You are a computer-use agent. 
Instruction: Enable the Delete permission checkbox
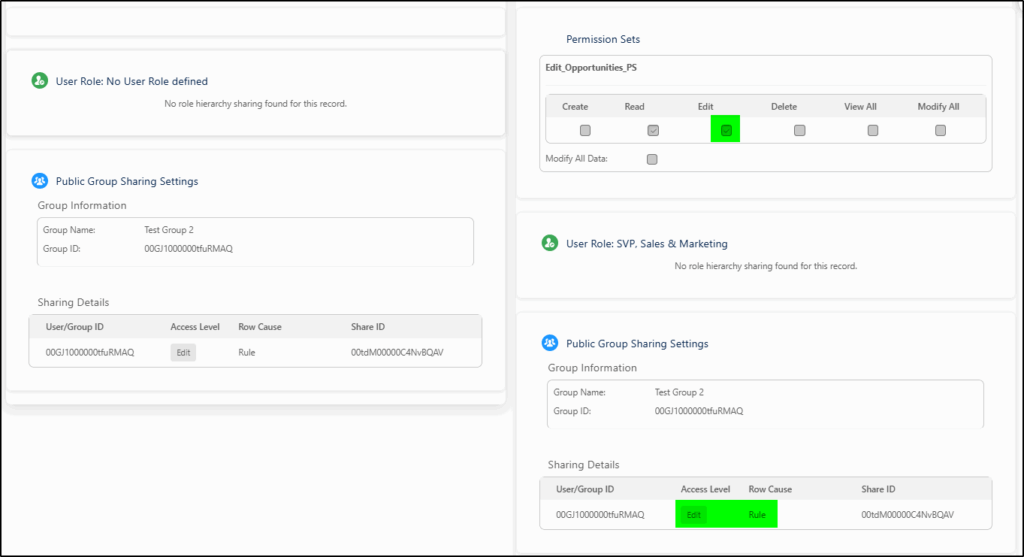[x=799, y=130]
